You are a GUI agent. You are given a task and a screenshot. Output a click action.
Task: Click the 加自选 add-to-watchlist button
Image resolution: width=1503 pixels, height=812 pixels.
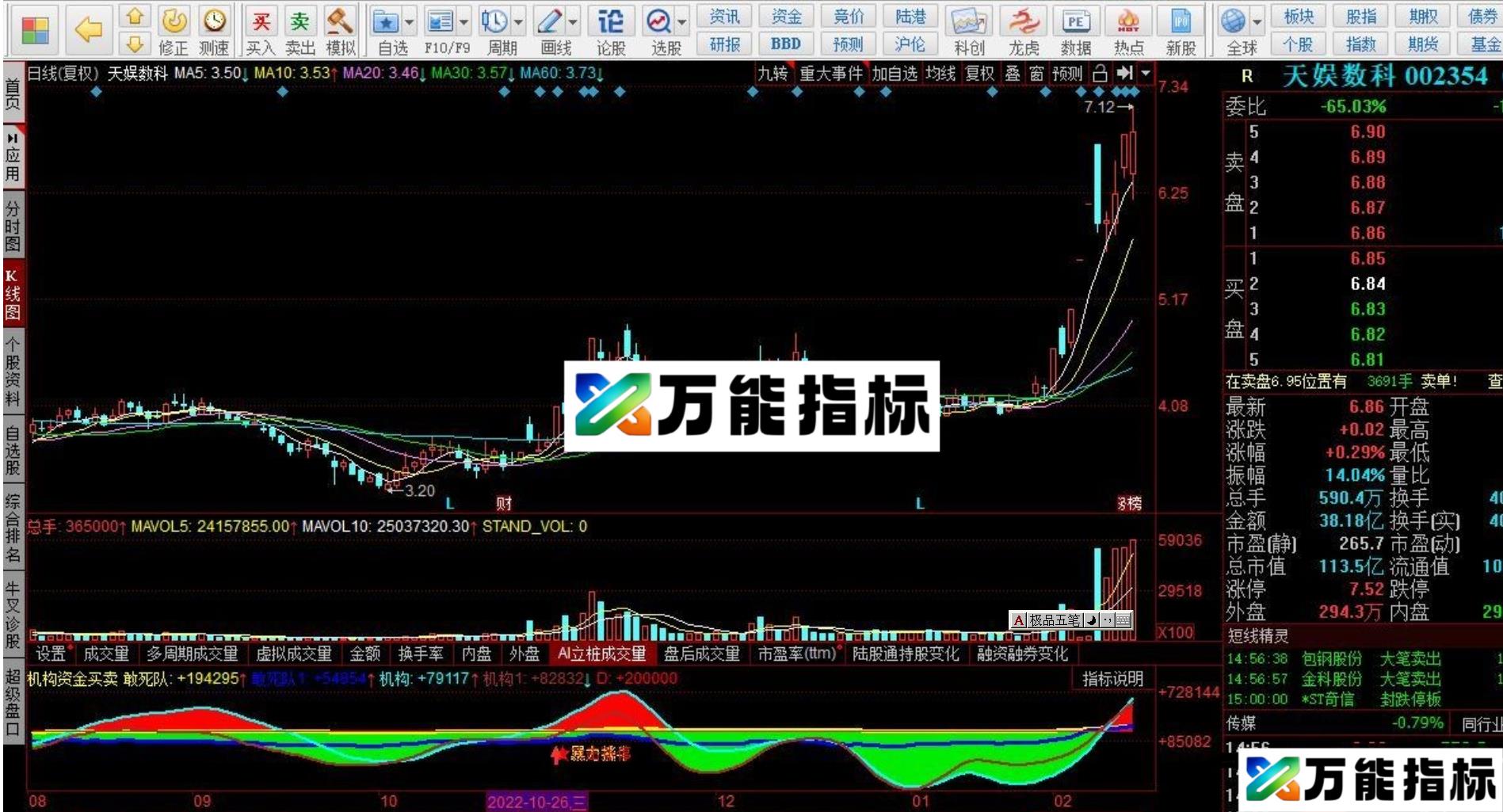895,74
